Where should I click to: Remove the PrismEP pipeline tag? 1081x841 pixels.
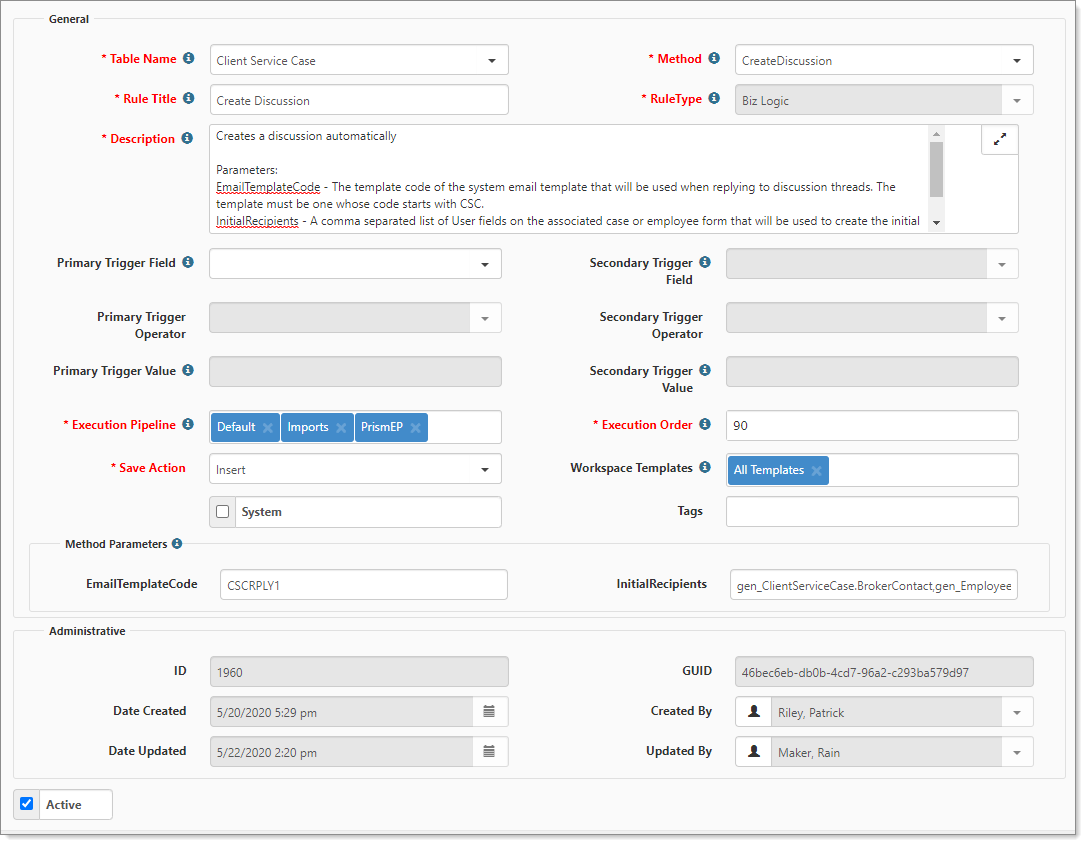[x=415, y=428]
